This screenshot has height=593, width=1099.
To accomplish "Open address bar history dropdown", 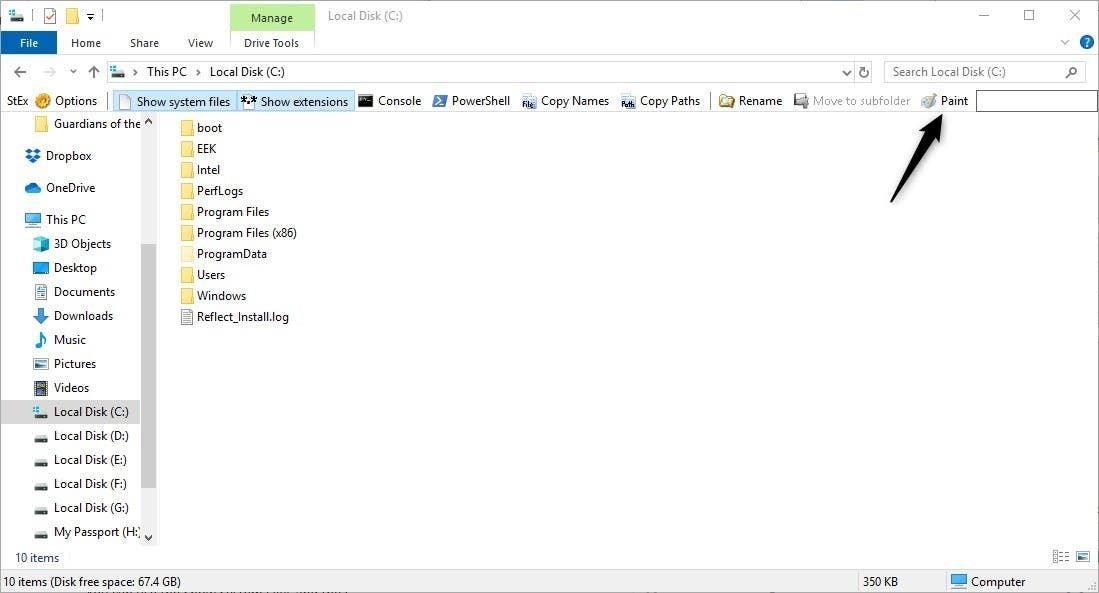I will point(847,72).
